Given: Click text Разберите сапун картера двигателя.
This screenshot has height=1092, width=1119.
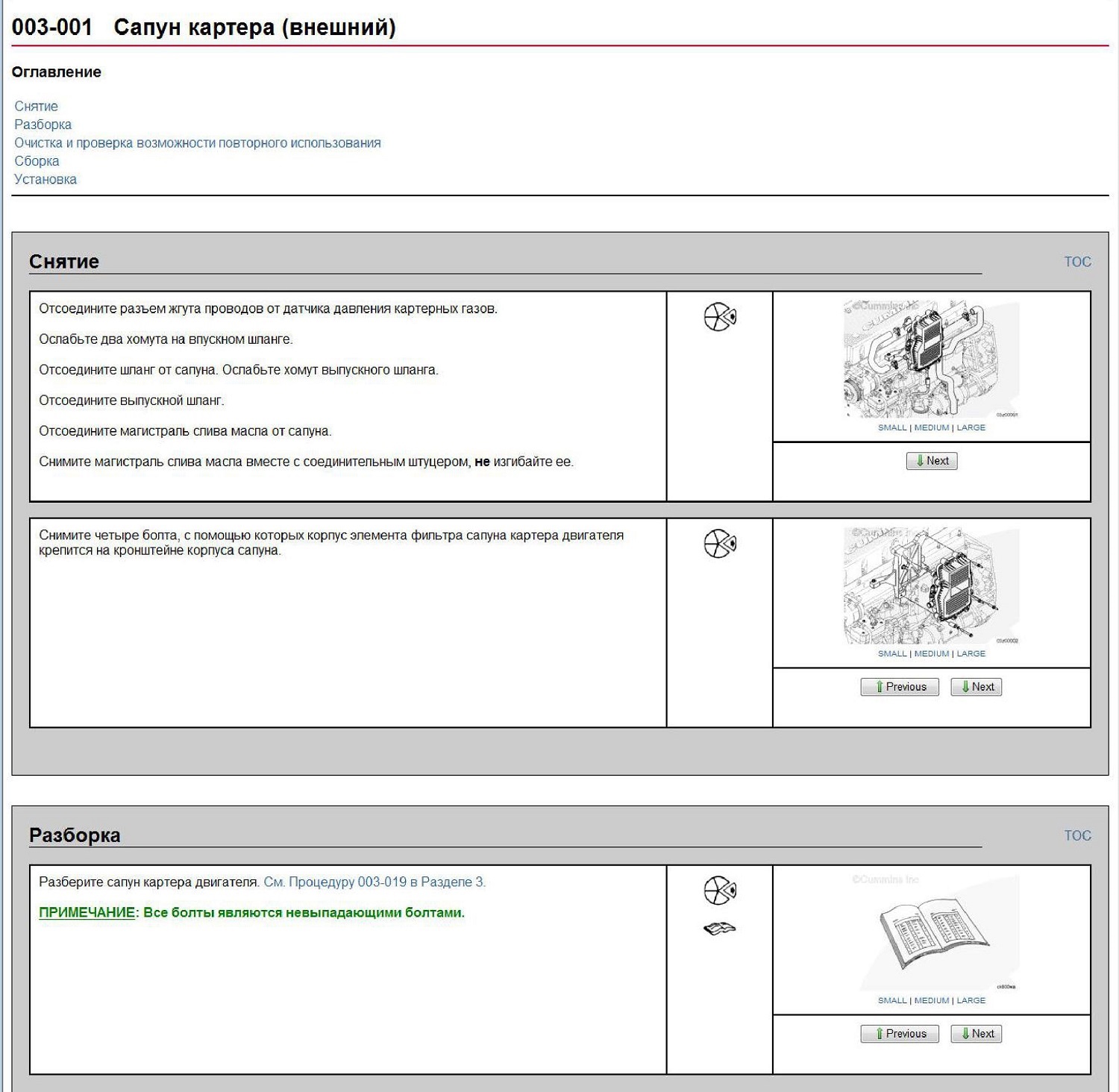Looking at the screenshot, I should tap(149, 882).
